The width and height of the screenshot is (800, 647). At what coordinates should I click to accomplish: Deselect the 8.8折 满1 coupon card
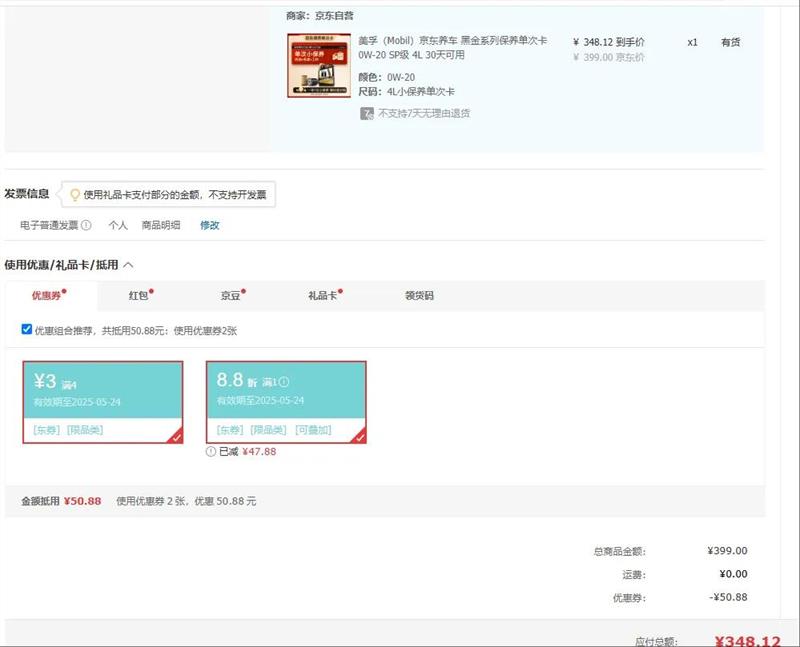[x=286, y=402]
